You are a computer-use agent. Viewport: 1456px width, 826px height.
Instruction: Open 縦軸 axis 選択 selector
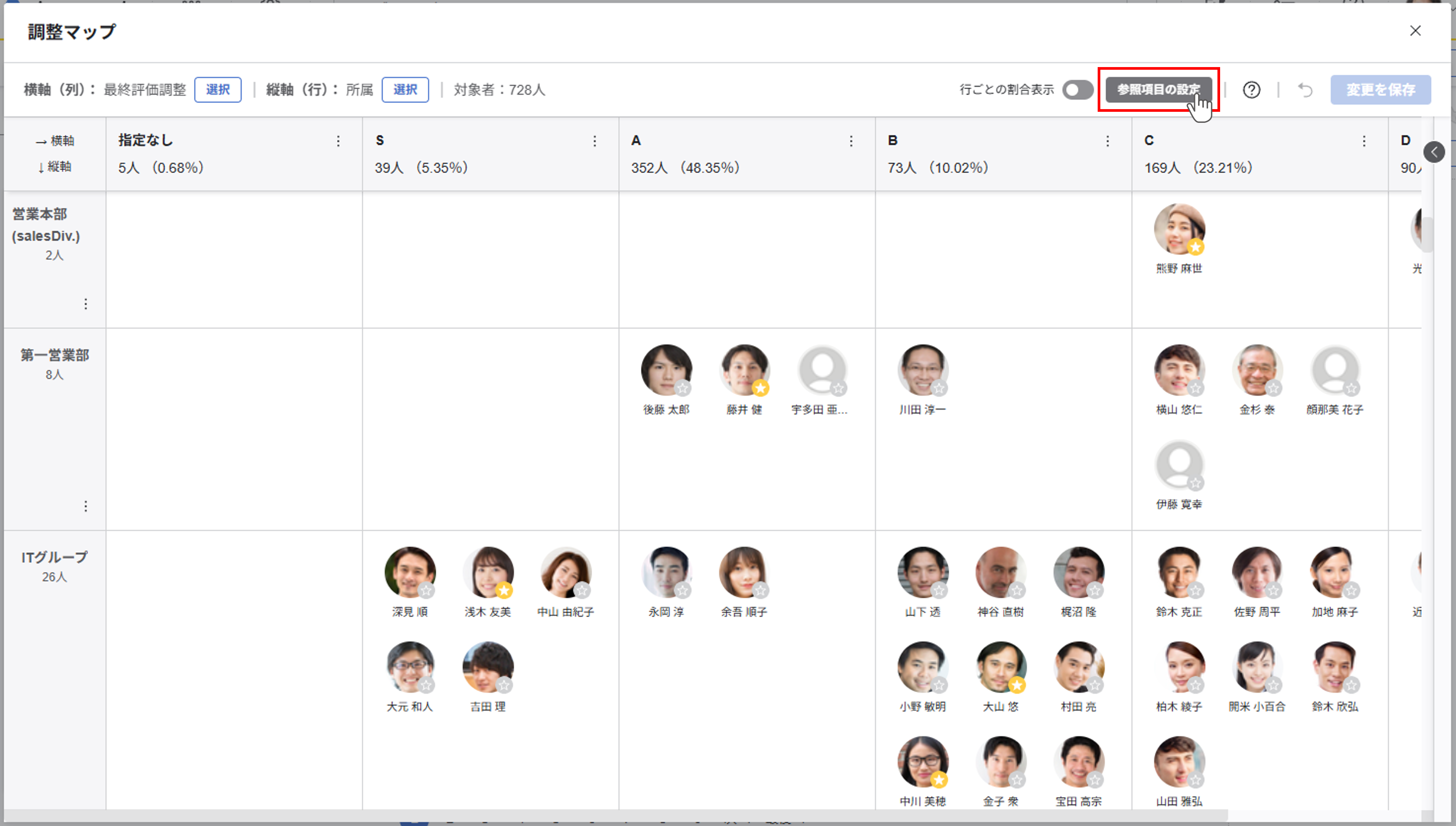[x=405, y=90]
